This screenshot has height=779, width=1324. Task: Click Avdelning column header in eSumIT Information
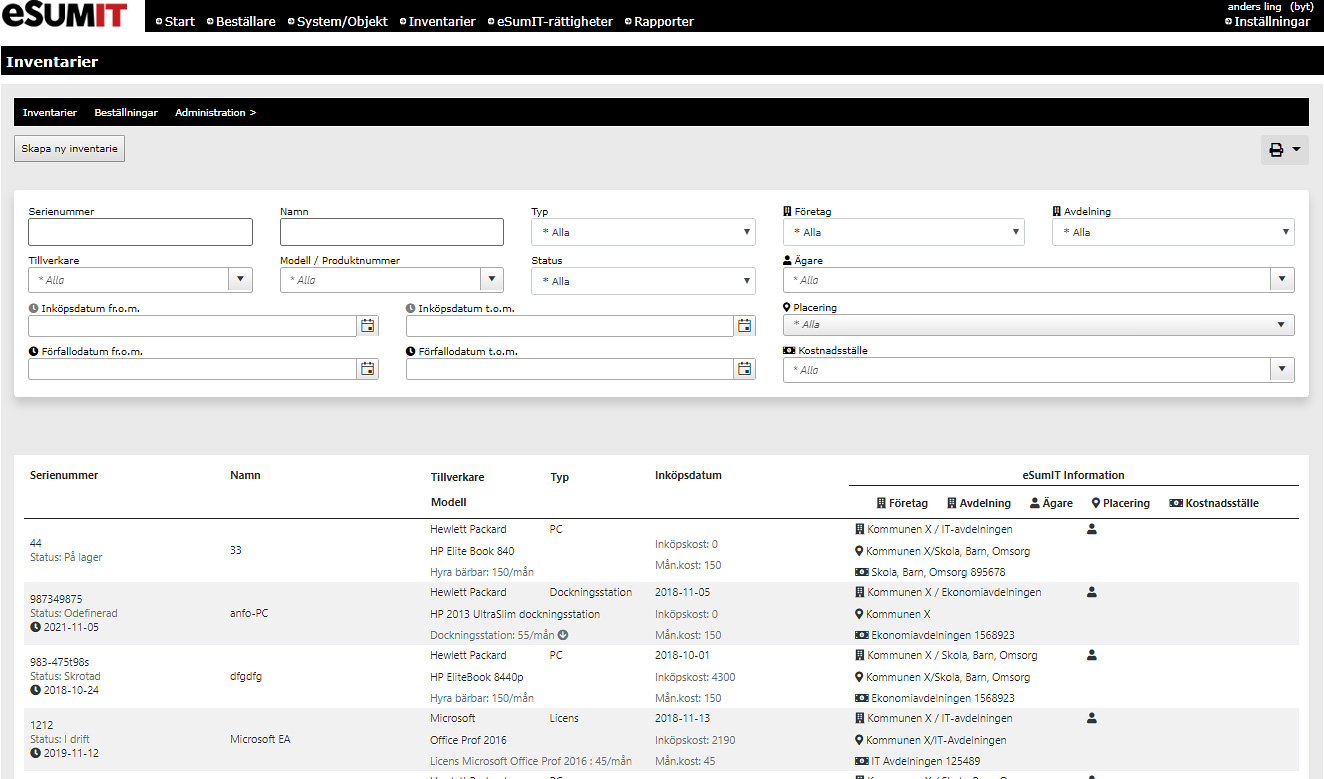[979, 503]
